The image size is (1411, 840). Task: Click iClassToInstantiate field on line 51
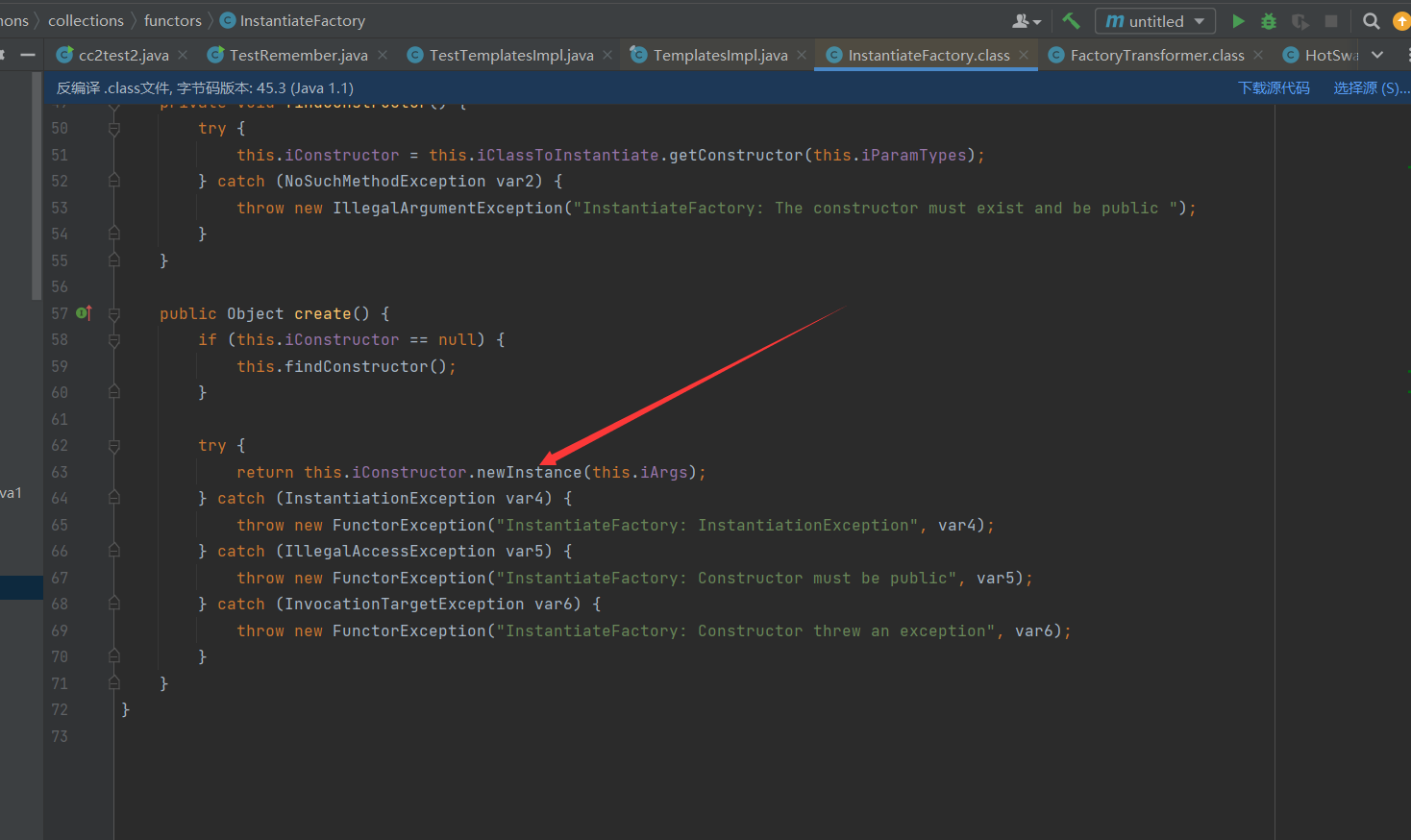567,155
